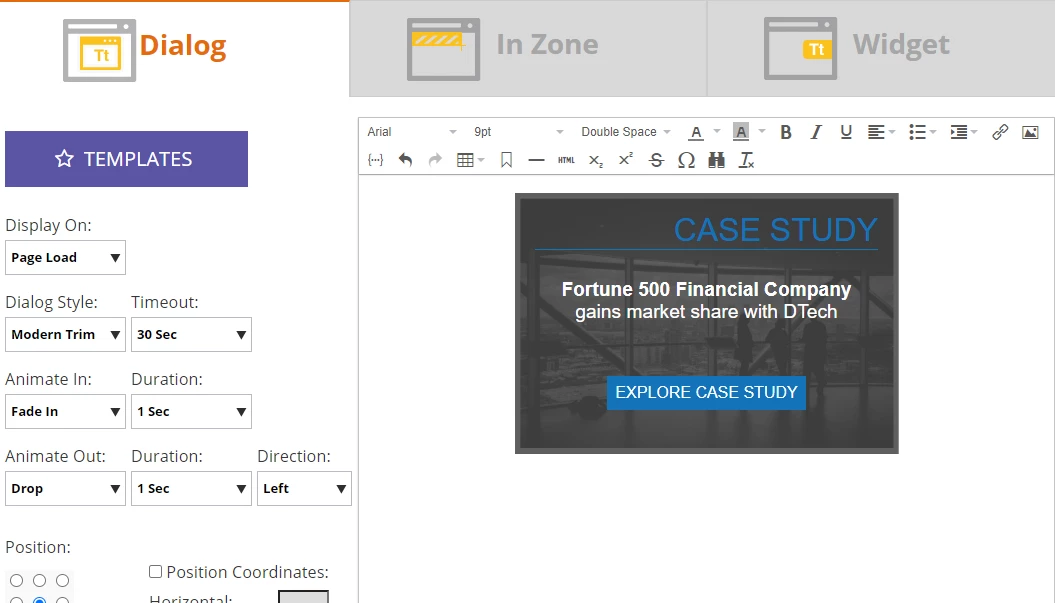Click the background highlight color icon
This screenshot has width=1055, height=603.
pyautogui.click(x=741, y=132)
